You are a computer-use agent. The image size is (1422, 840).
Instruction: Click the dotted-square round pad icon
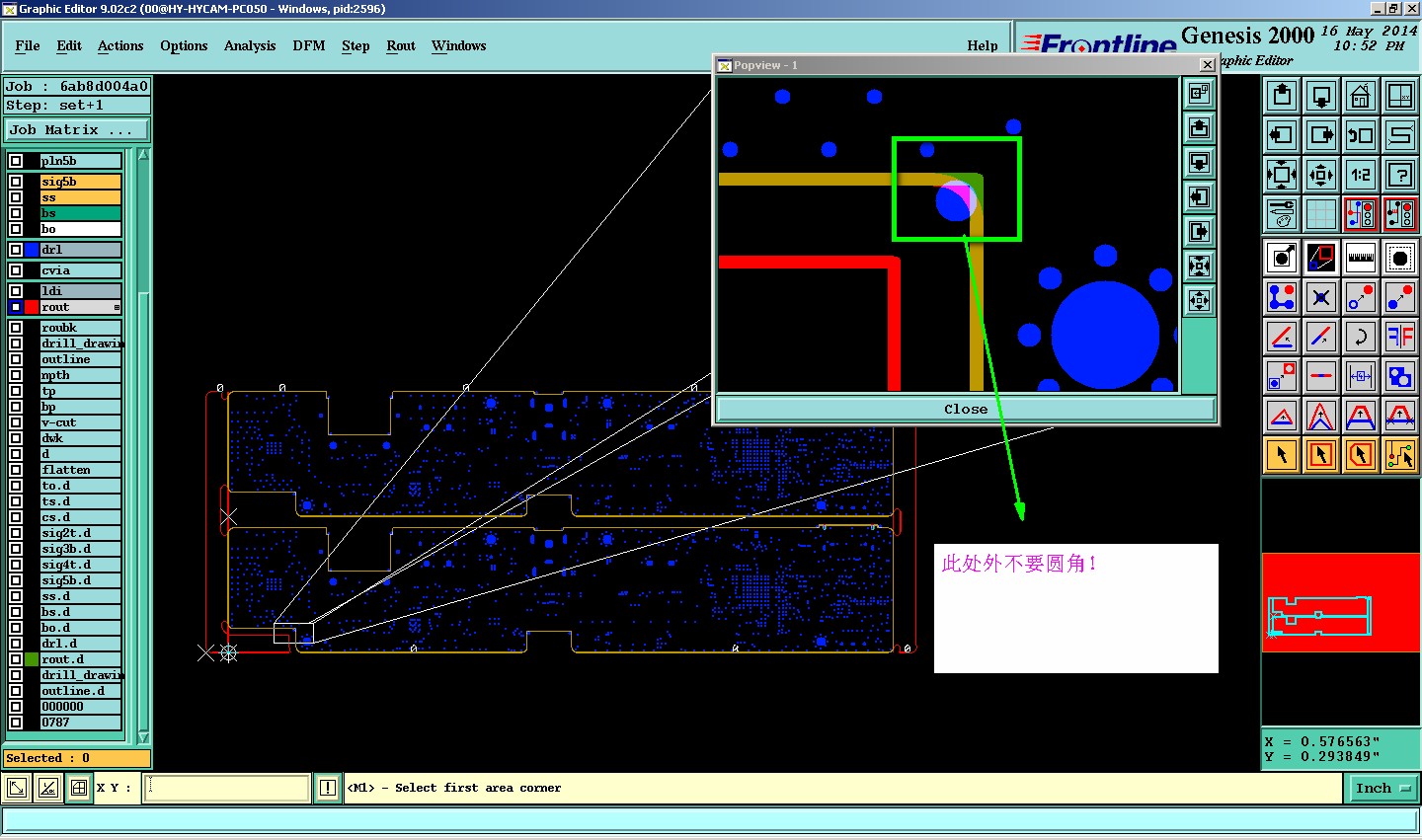1400,258
